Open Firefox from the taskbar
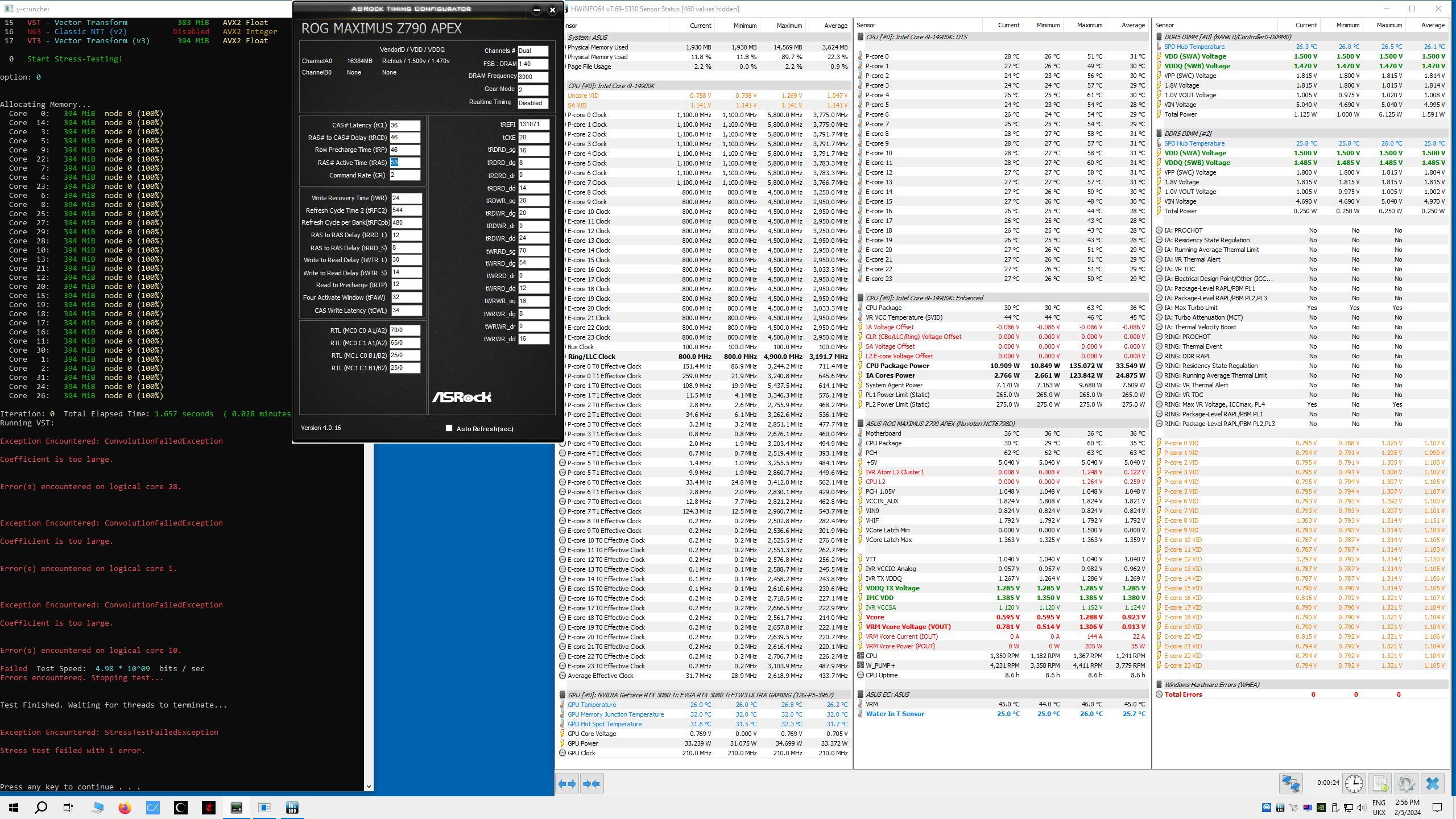Image resolution: width=1456 pixels, height=819 pixels. tap(125, 808)
